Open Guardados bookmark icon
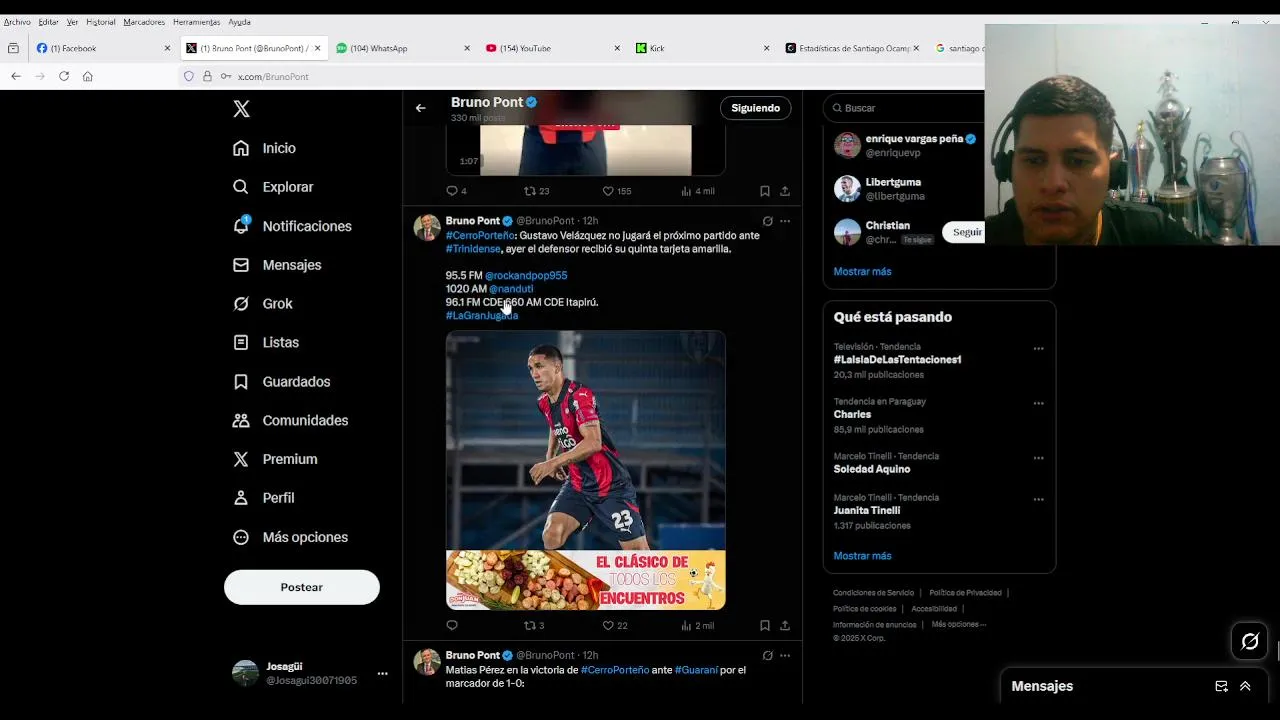Image resolution: width=1280 pixels, height=720 pixels. coord(241,382)
